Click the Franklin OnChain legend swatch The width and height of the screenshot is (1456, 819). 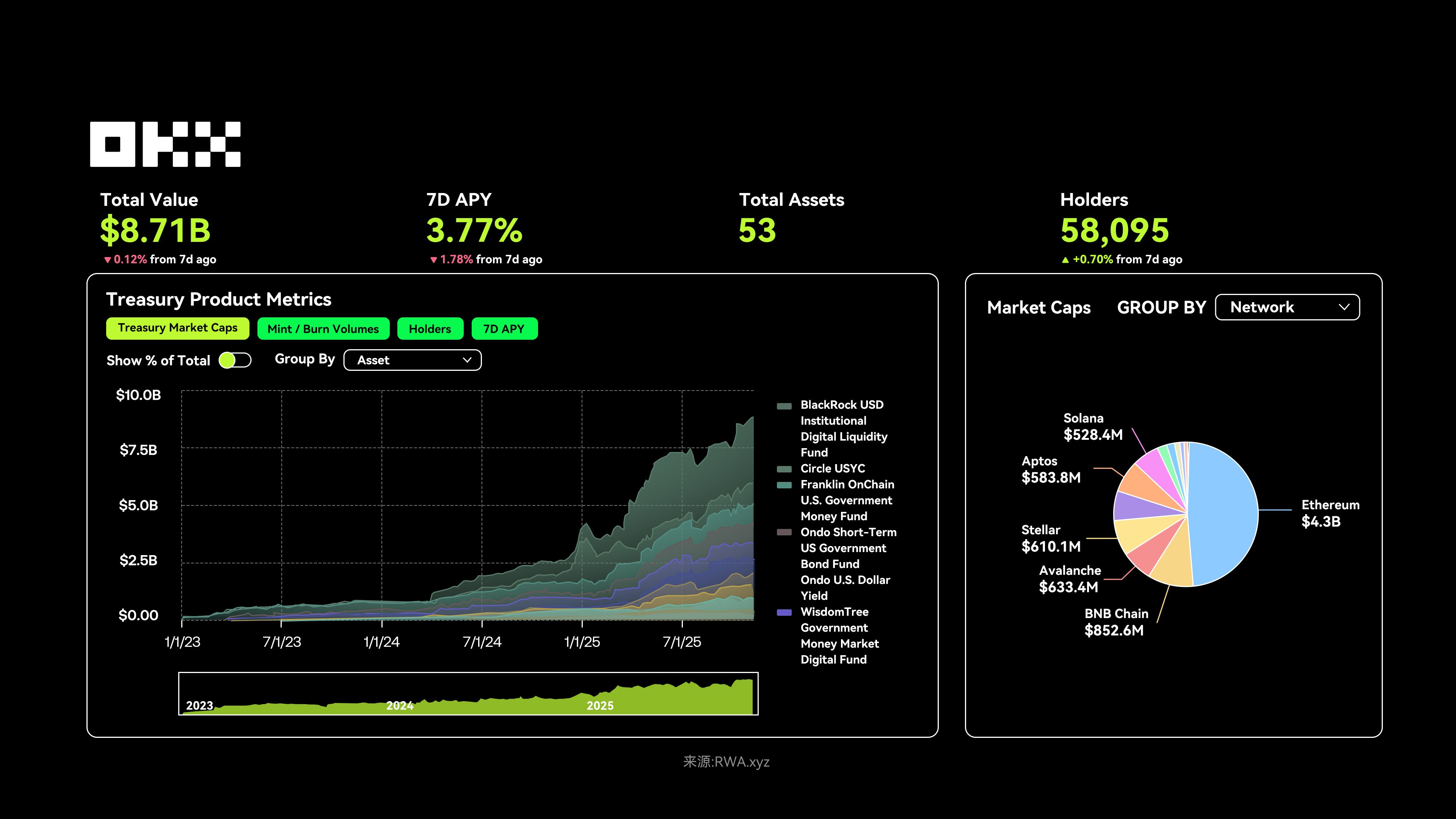784,485
